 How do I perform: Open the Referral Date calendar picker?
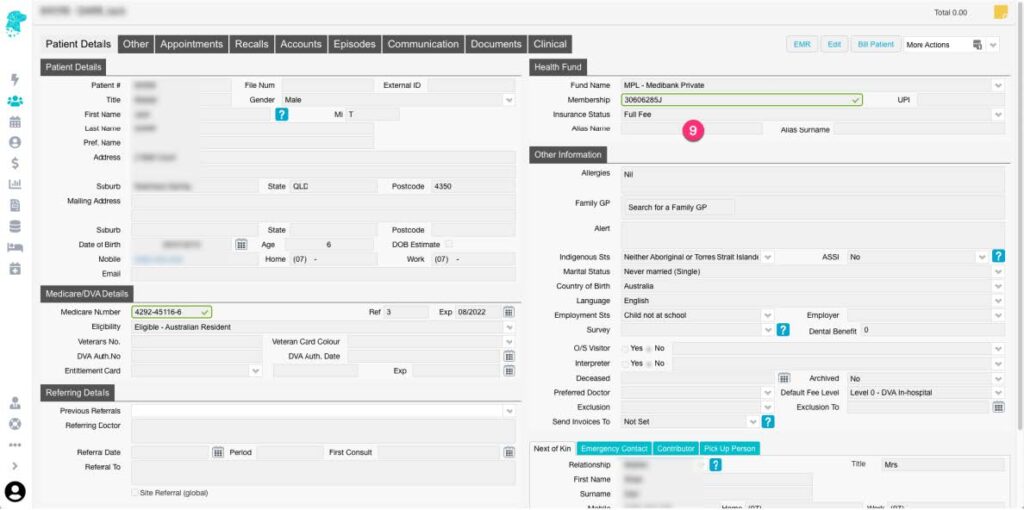click(218, 452)
